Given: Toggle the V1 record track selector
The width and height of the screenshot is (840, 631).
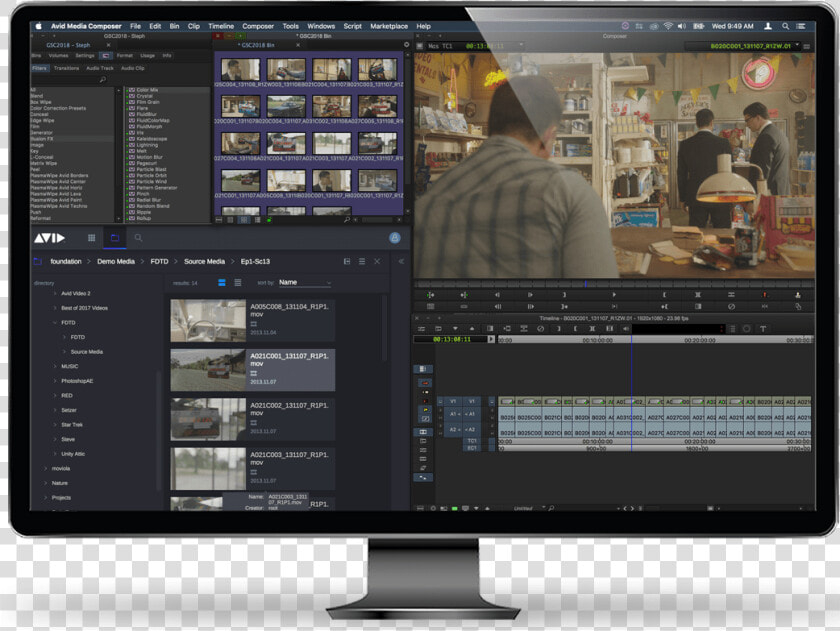Looking at the screenshot, I should point(471,401).
